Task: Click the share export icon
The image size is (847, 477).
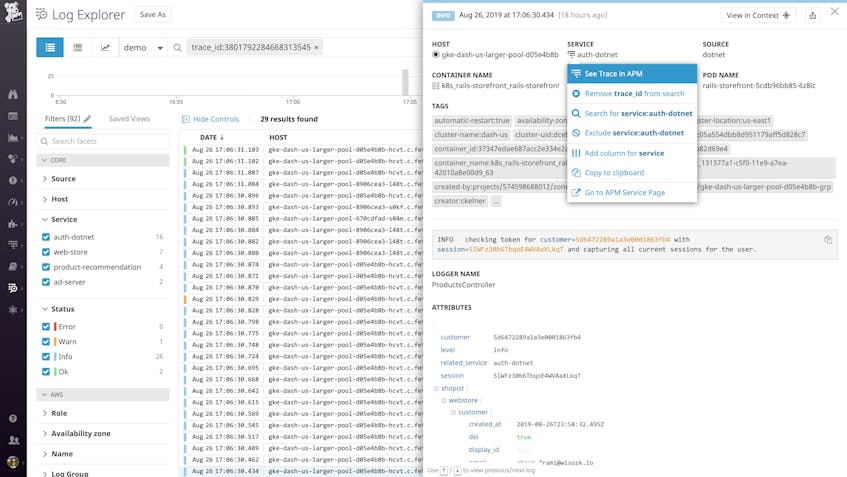Action: [812, 15]
